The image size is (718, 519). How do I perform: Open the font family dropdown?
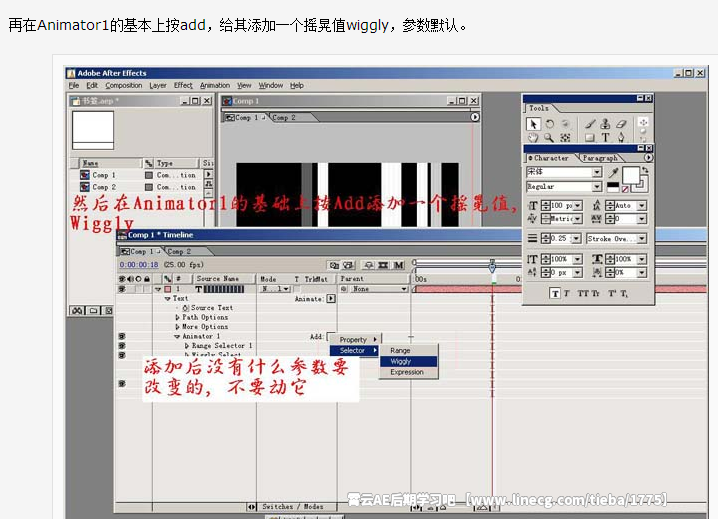point(597,172)
